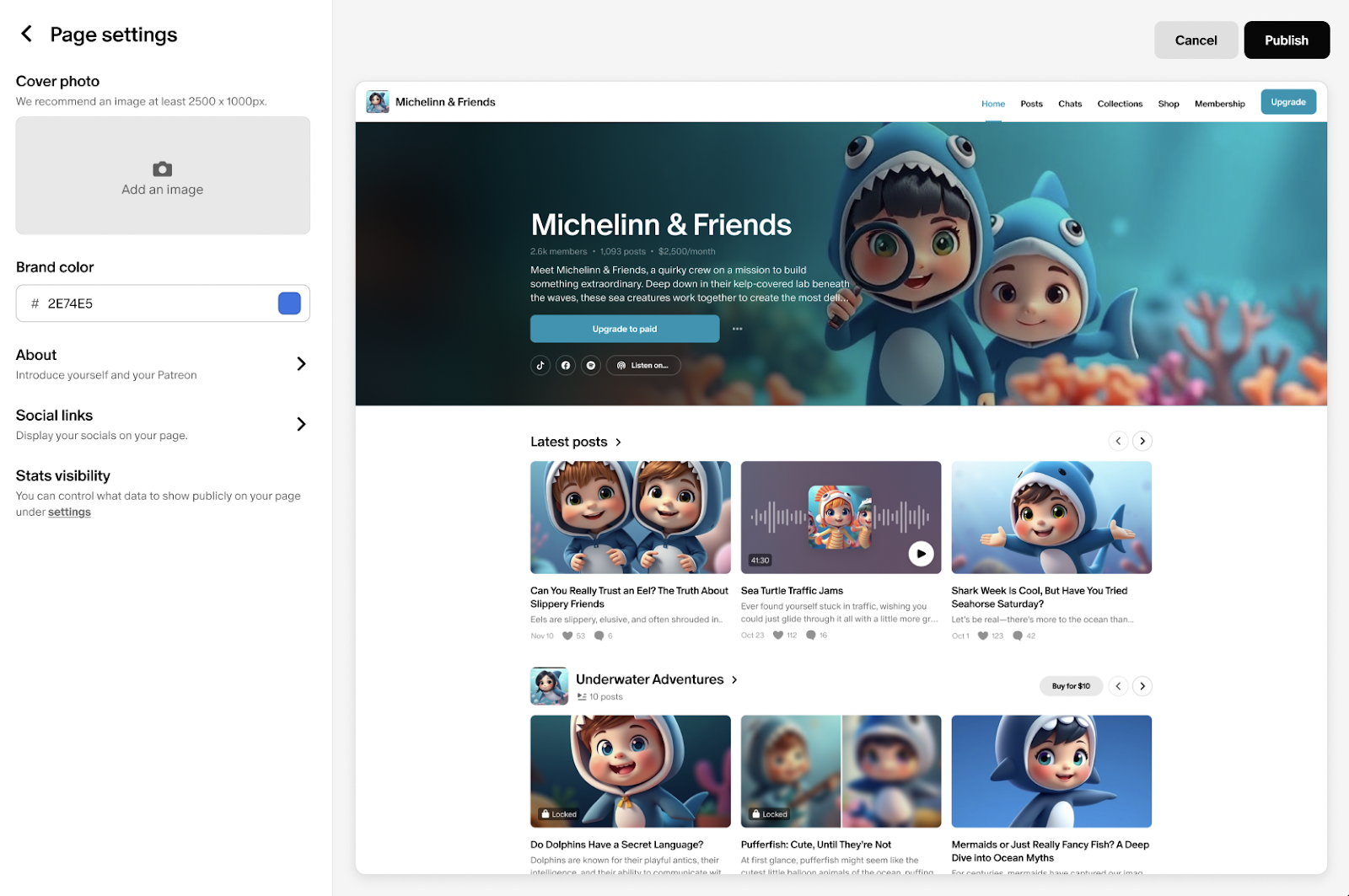Open the Pufferfish post thumbnail
The height and width of the screenshot is (896, 1349).
[x=841, y=771]
